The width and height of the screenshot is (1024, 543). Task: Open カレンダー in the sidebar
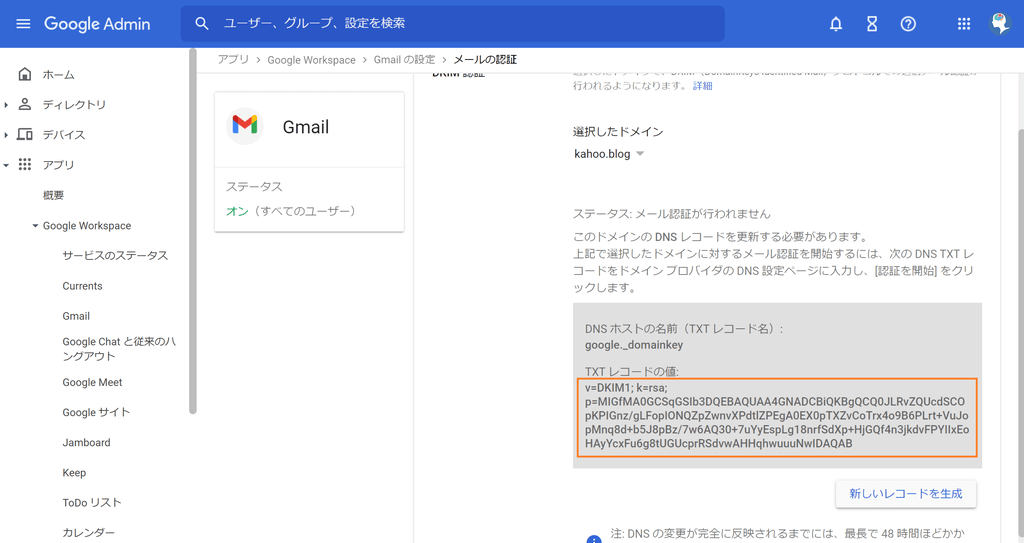(x=88, y=533)
